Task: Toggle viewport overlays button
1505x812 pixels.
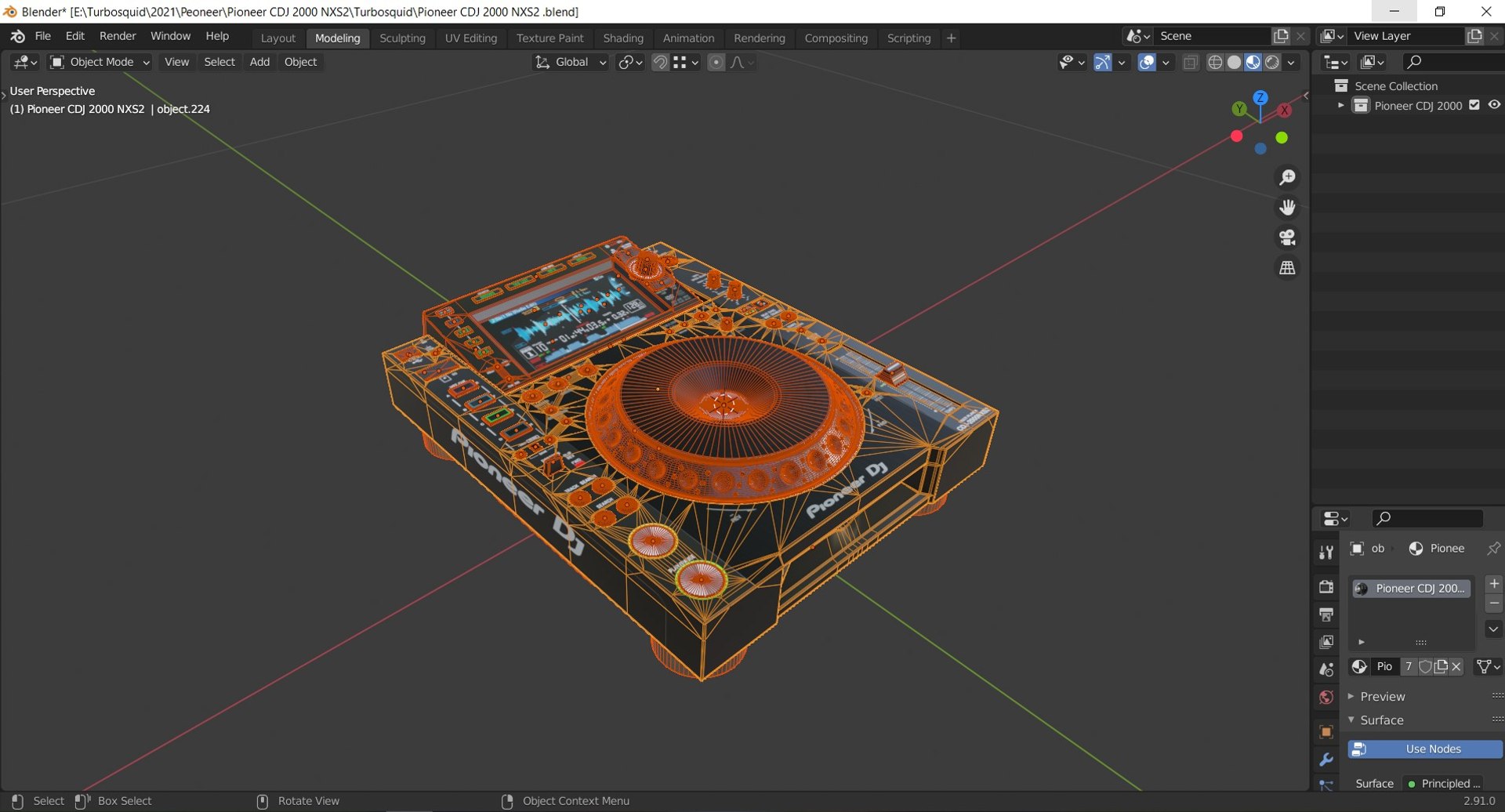Action: tap(1147, 62)
